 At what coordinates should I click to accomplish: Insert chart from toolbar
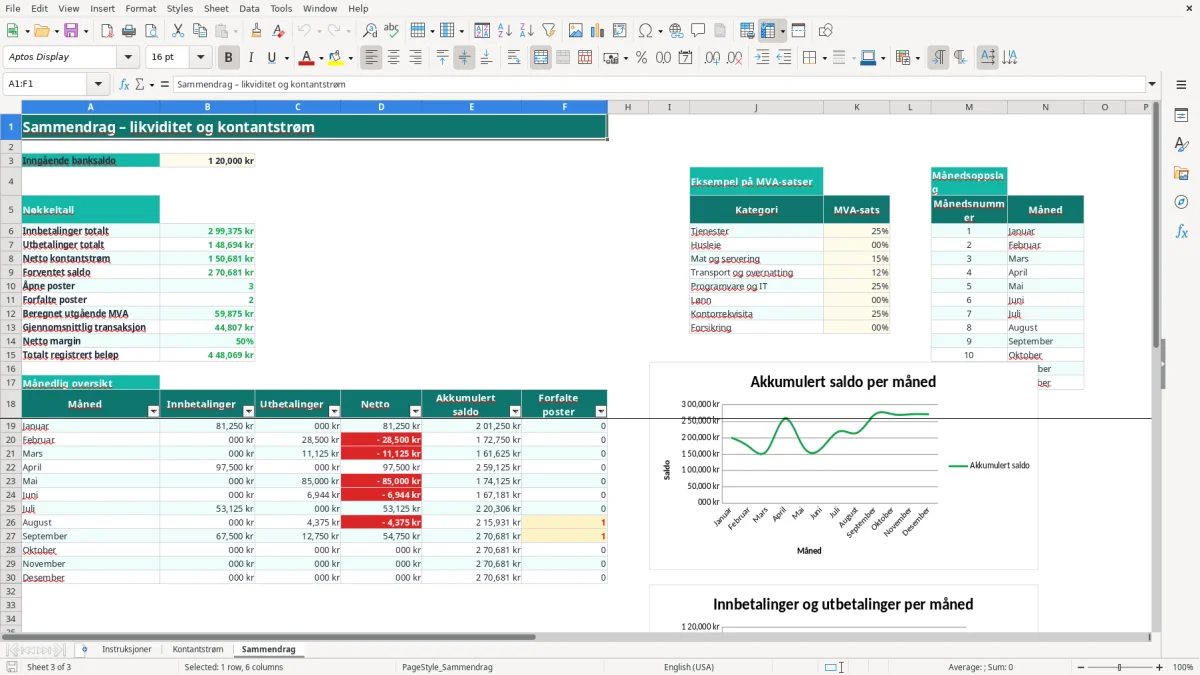[x=598, y=31]
